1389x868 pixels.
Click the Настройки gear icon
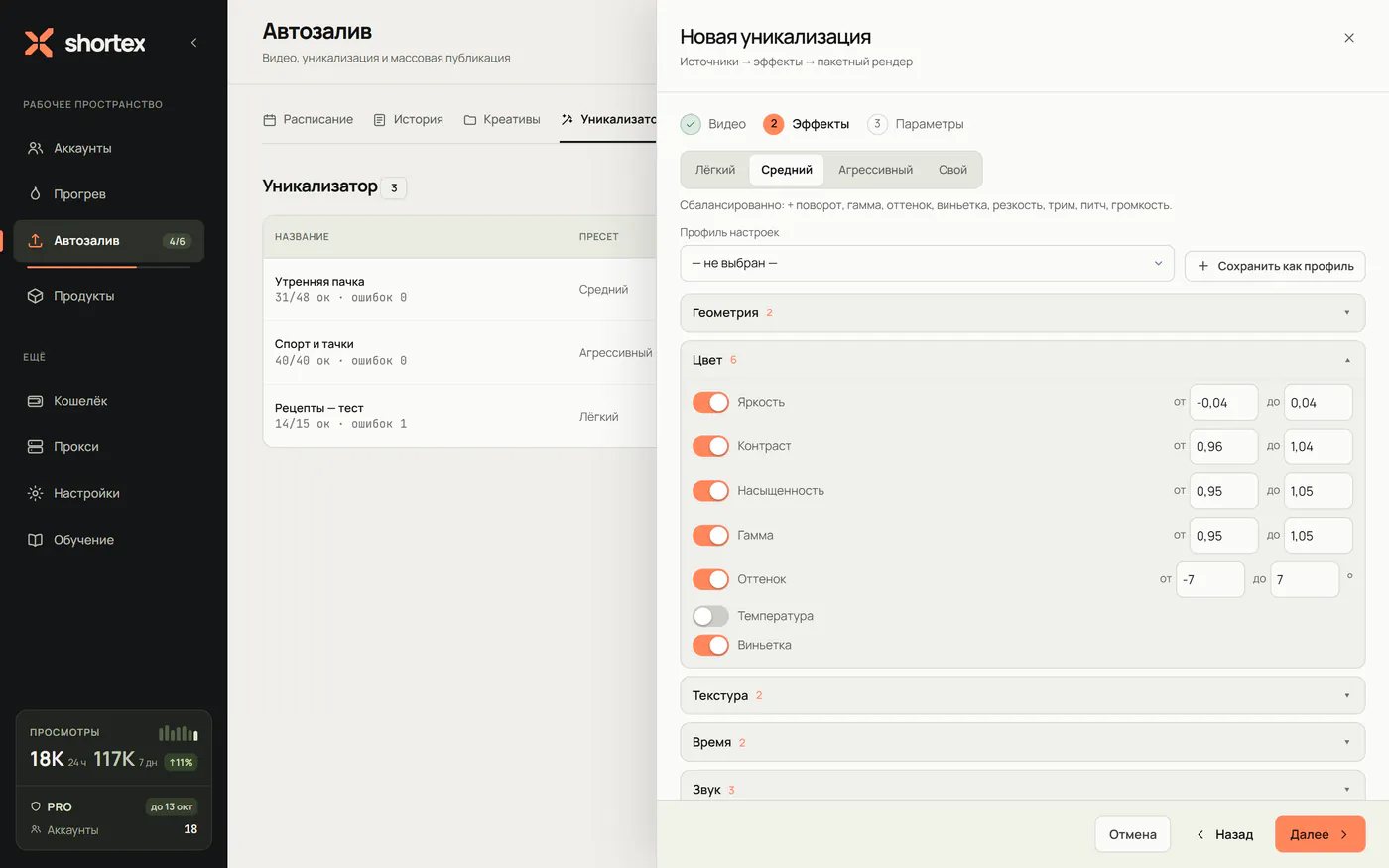[x=36, y=493]
